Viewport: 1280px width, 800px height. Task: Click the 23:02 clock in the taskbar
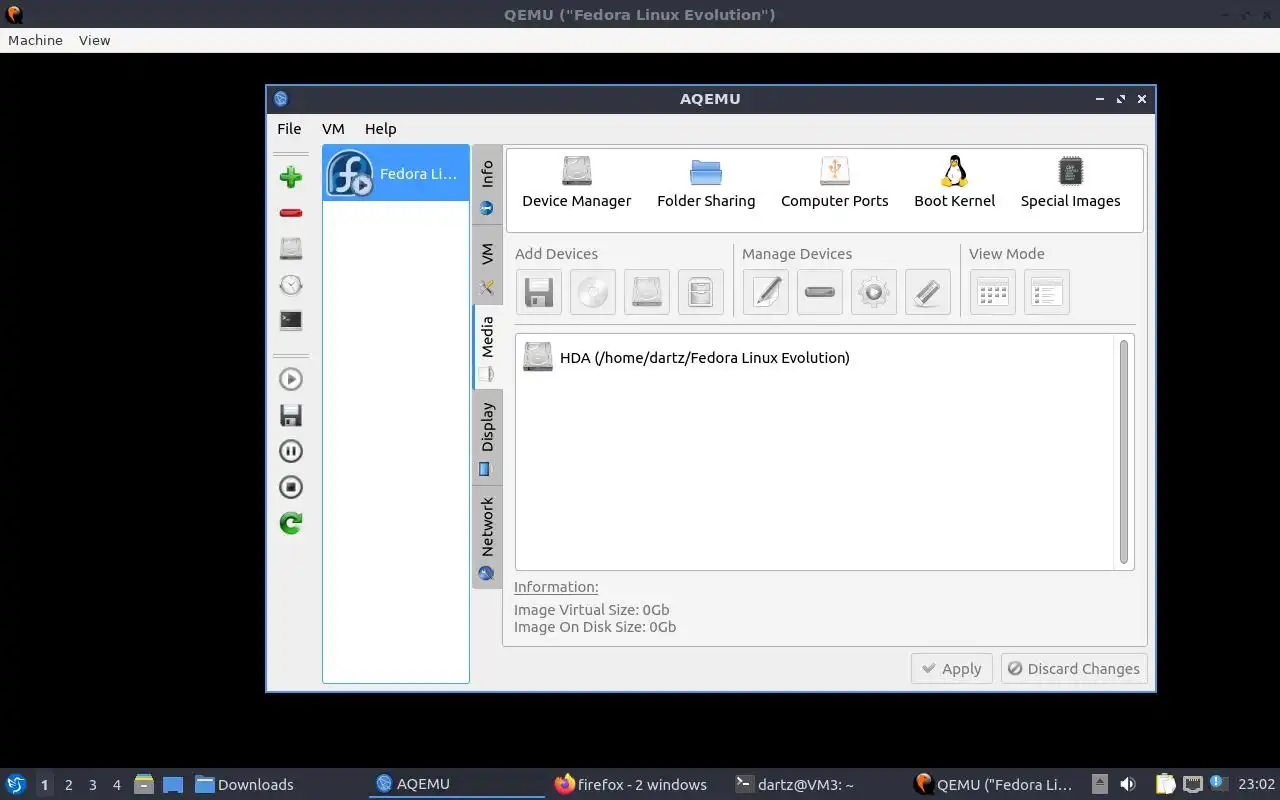tap(1256, 784)
